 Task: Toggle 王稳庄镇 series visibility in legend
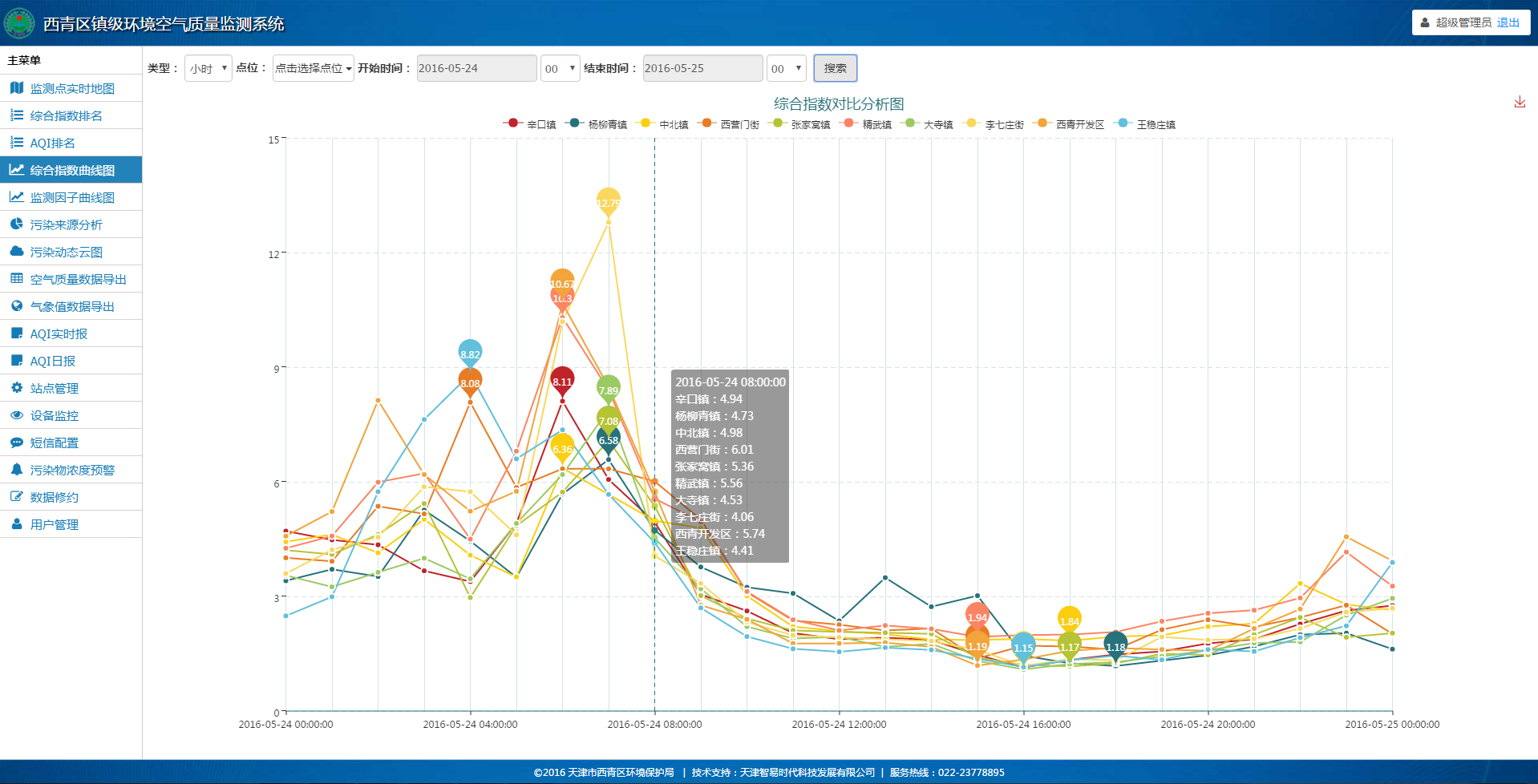point(1146,124)
